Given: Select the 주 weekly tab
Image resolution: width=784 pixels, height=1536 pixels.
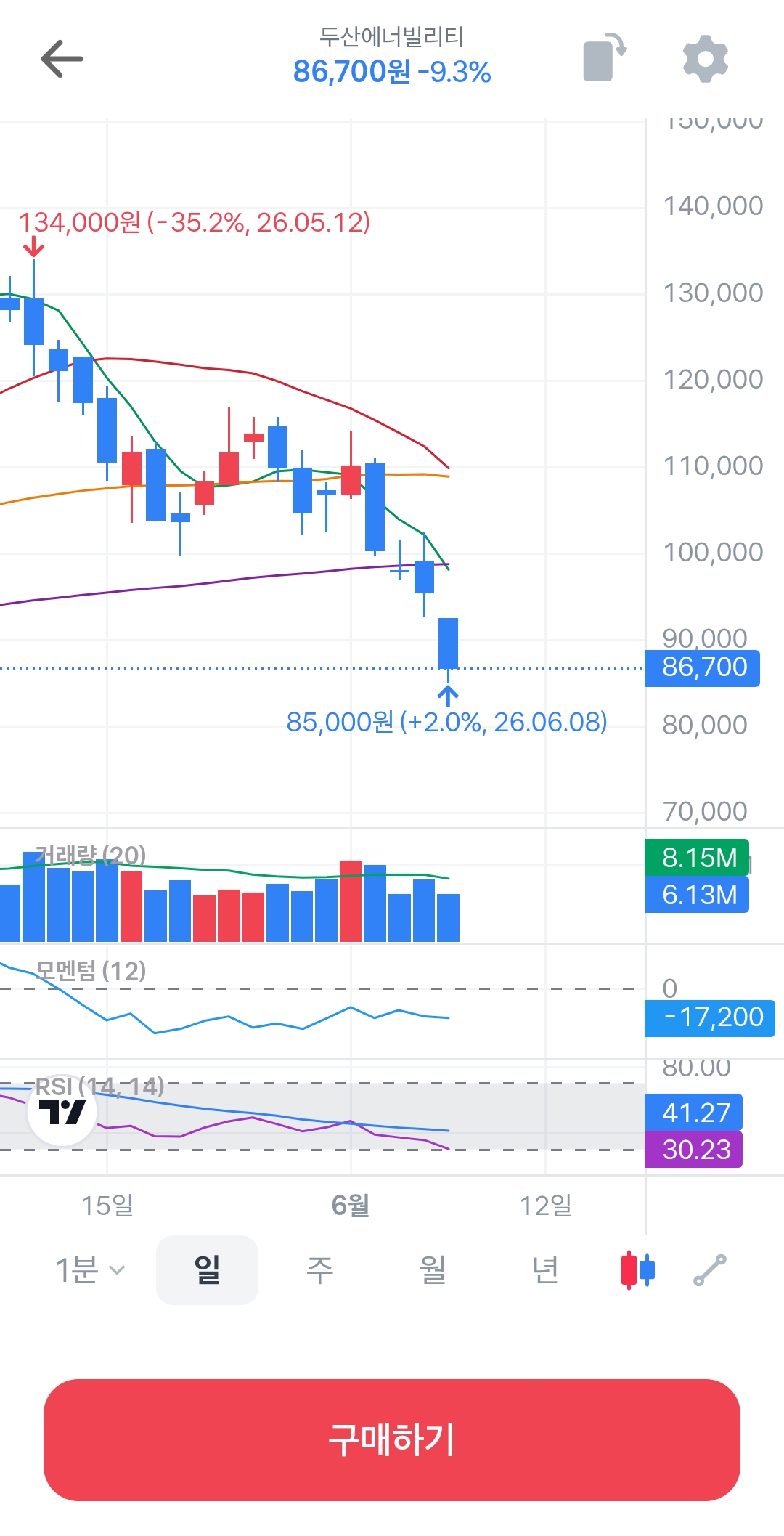Looking at the screenshot, I should [x=319, y=1270].
